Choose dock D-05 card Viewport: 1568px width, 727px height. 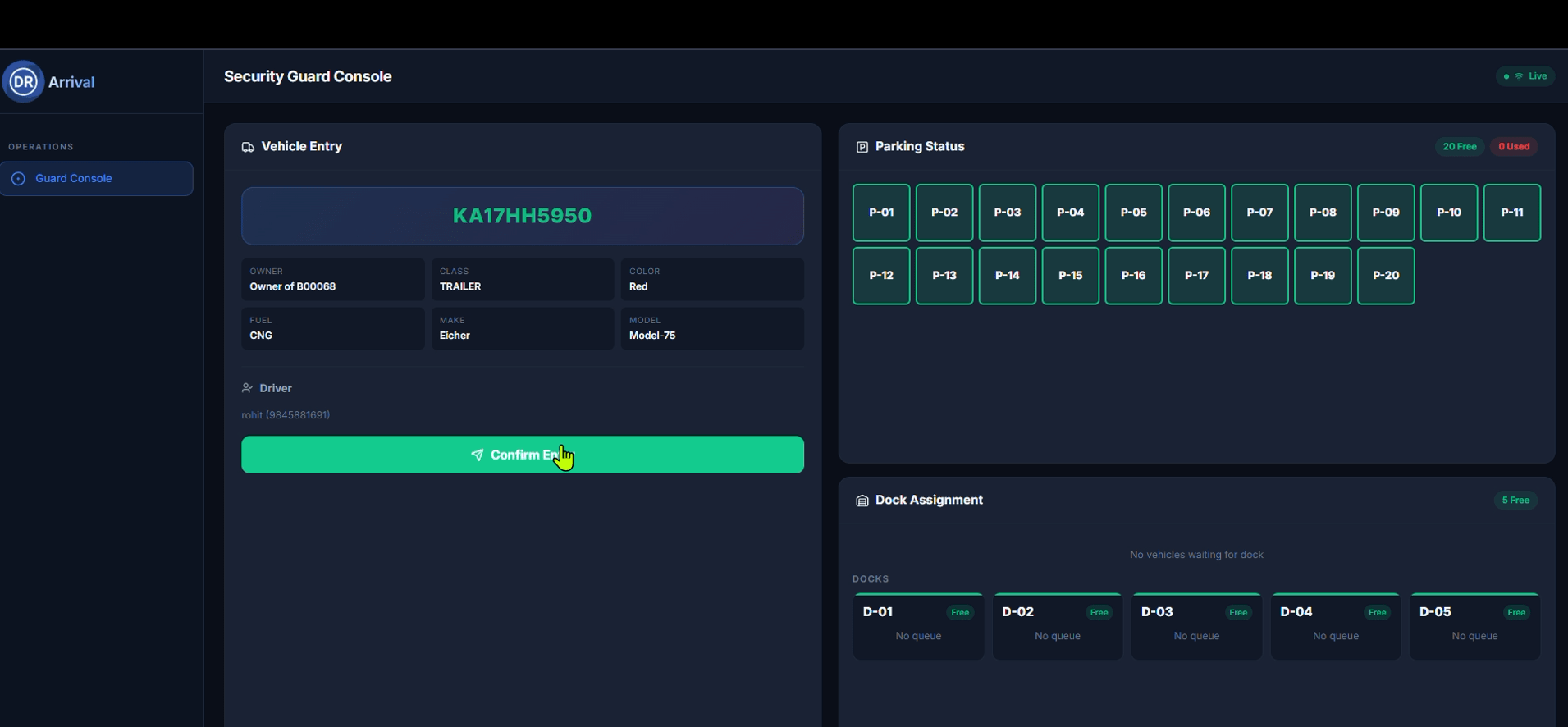click(1474, 626)
